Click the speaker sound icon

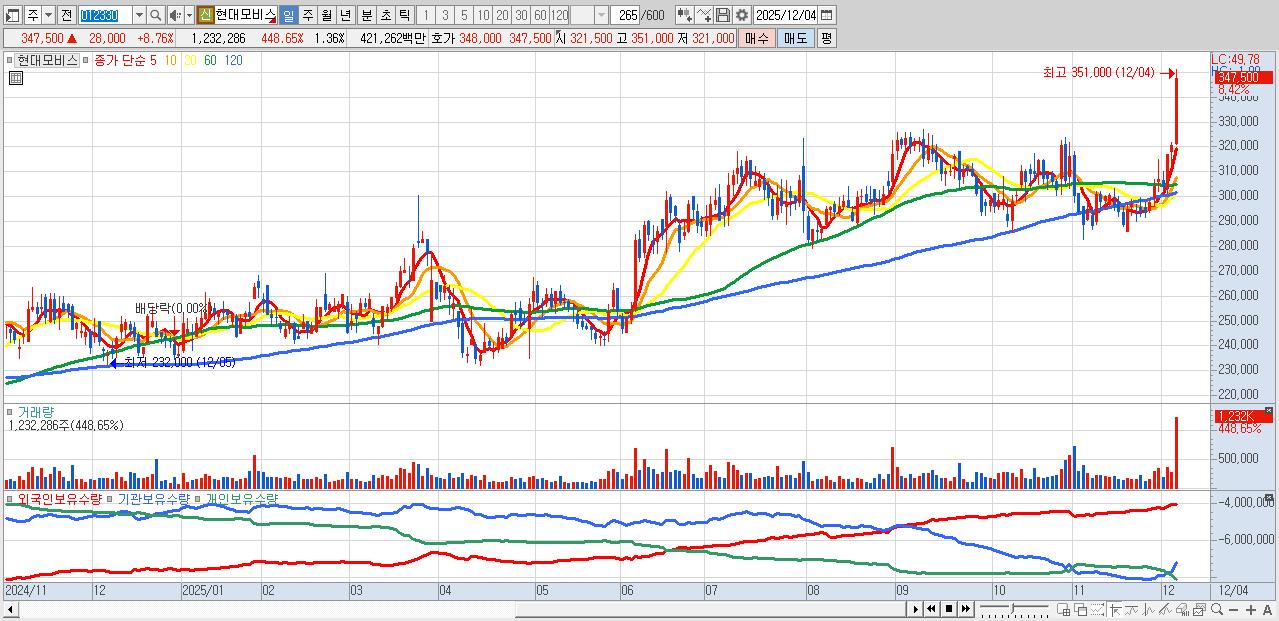(x=175, y=15)
